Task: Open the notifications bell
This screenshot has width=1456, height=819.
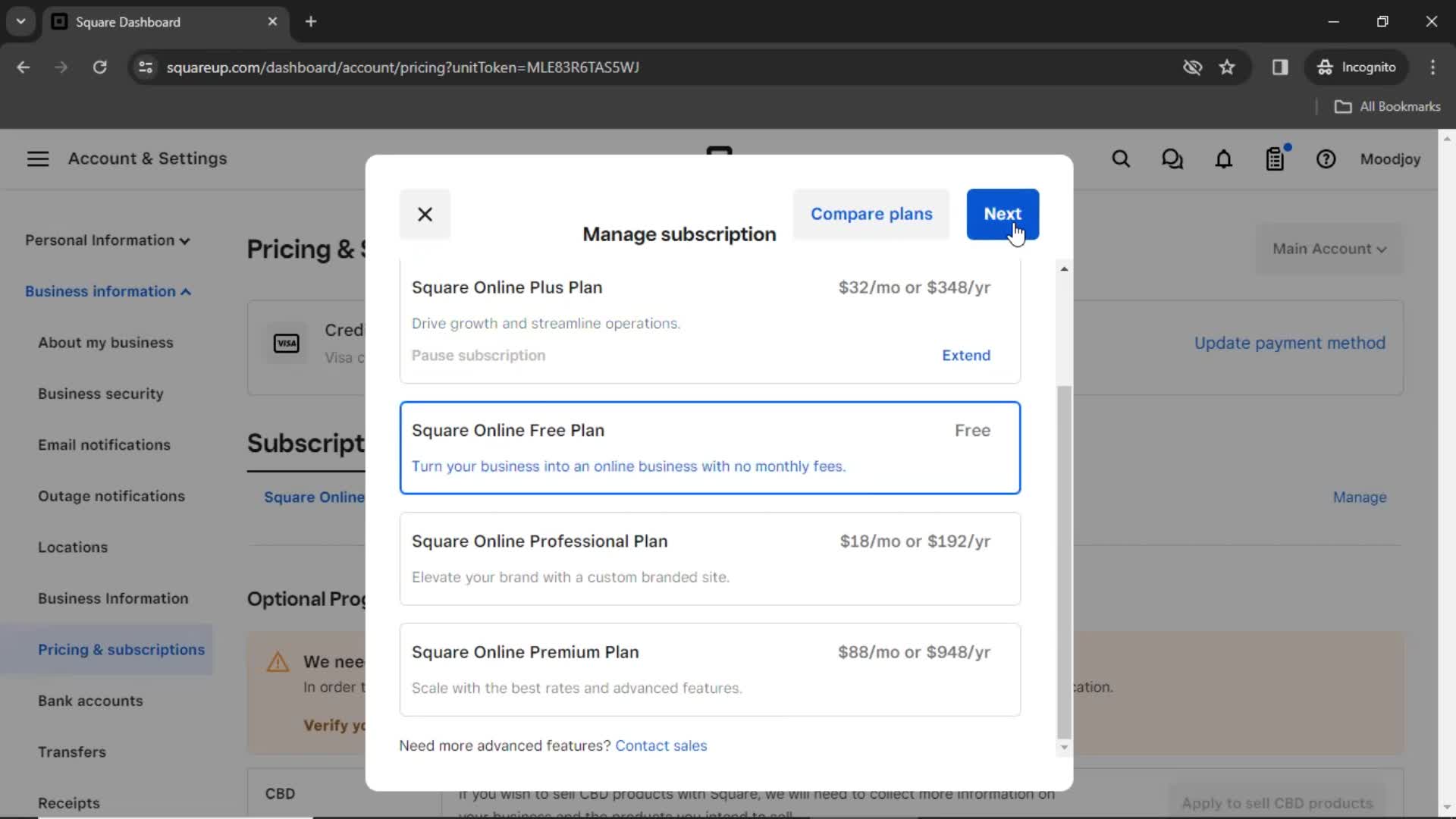Action: [x=1224, y=159]
